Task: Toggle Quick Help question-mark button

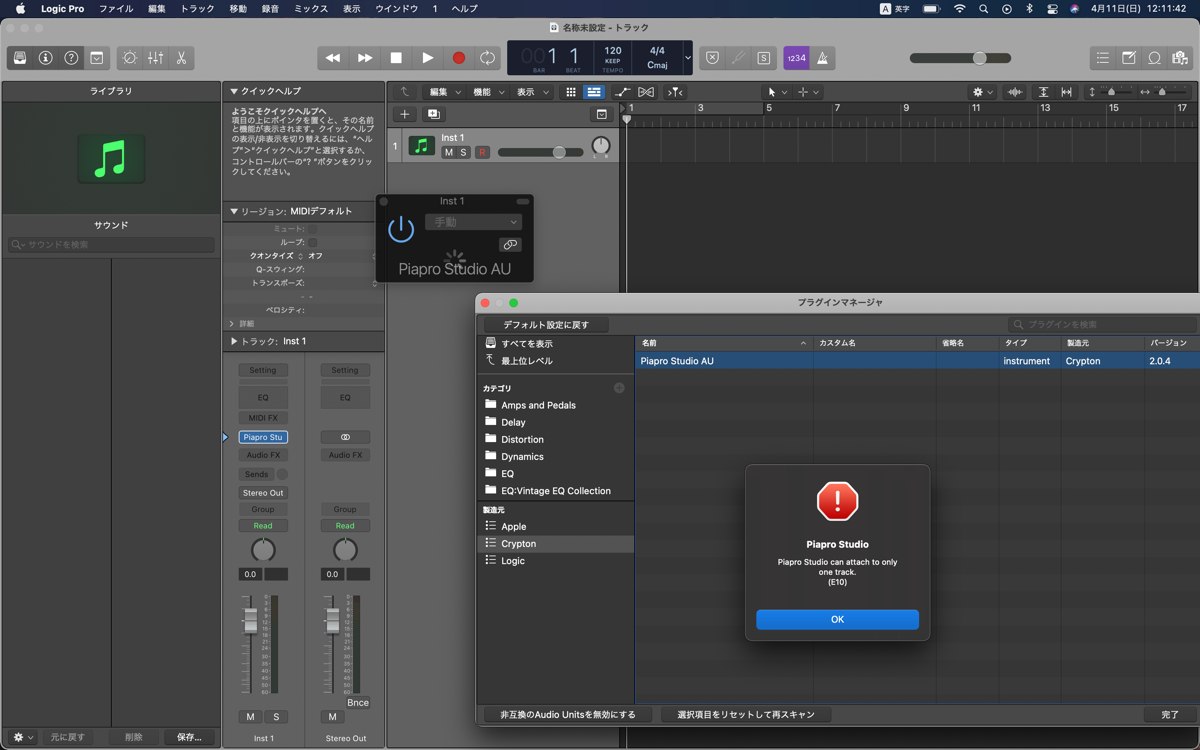Action: click(x=71, y=58)
